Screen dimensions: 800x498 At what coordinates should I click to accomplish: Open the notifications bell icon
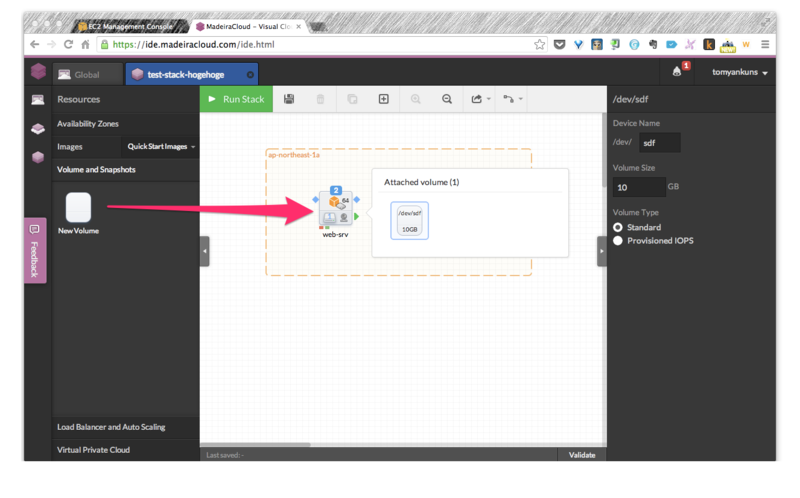(x=677, y=71)
